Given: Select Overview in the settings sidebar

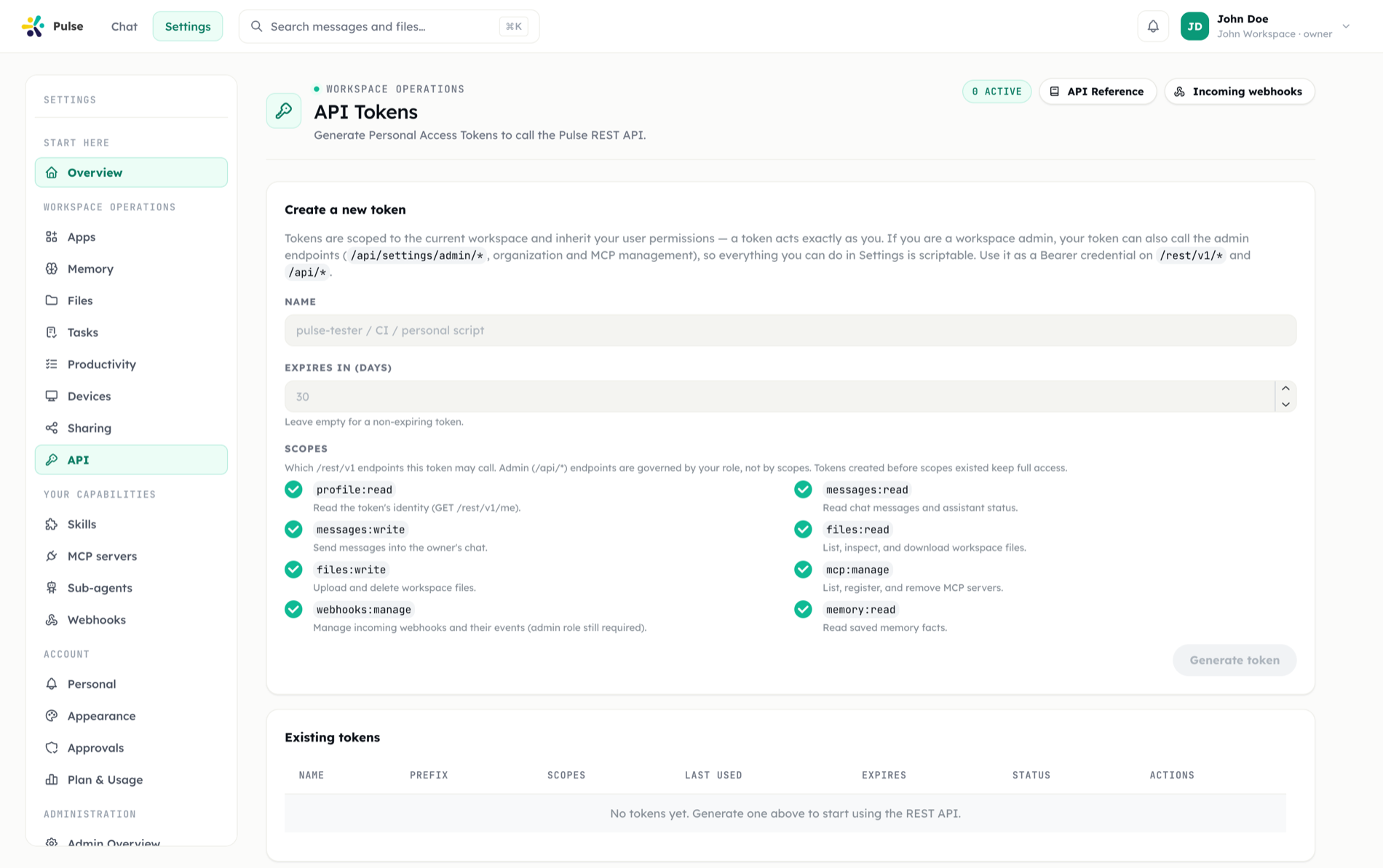Looking at the screenshot, I should click(131, 172).
